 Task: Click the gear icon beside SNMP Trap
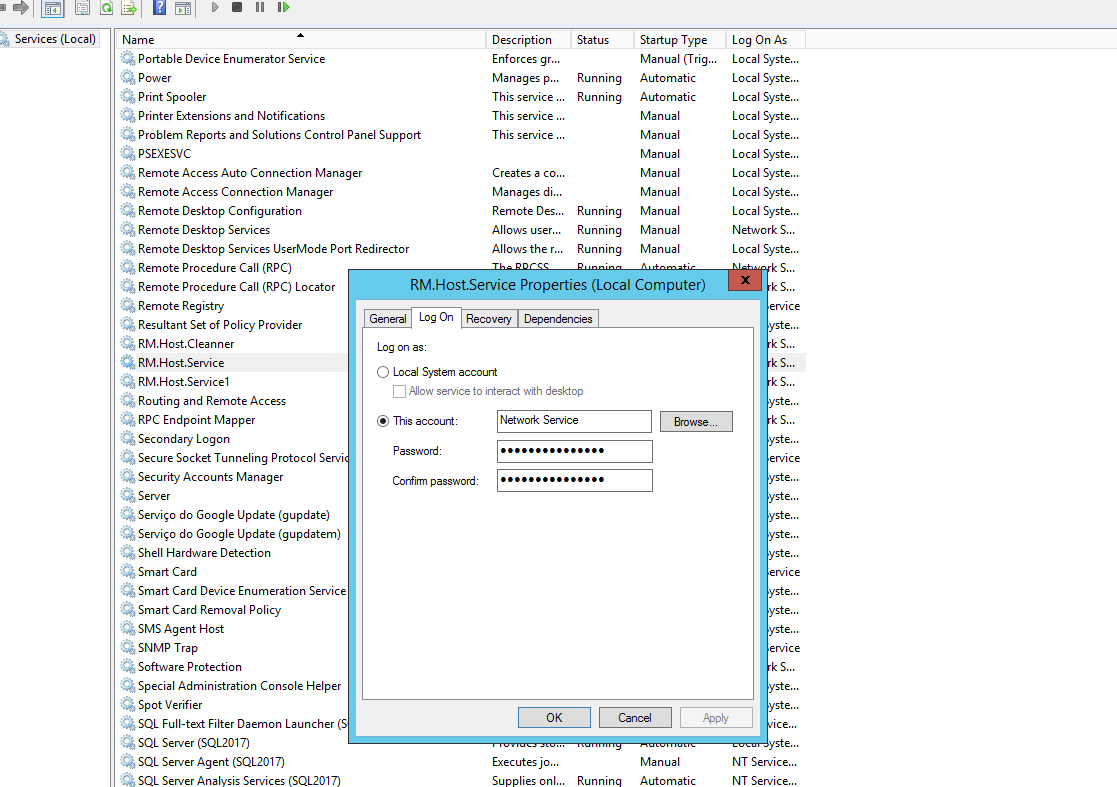pos(128,647)
